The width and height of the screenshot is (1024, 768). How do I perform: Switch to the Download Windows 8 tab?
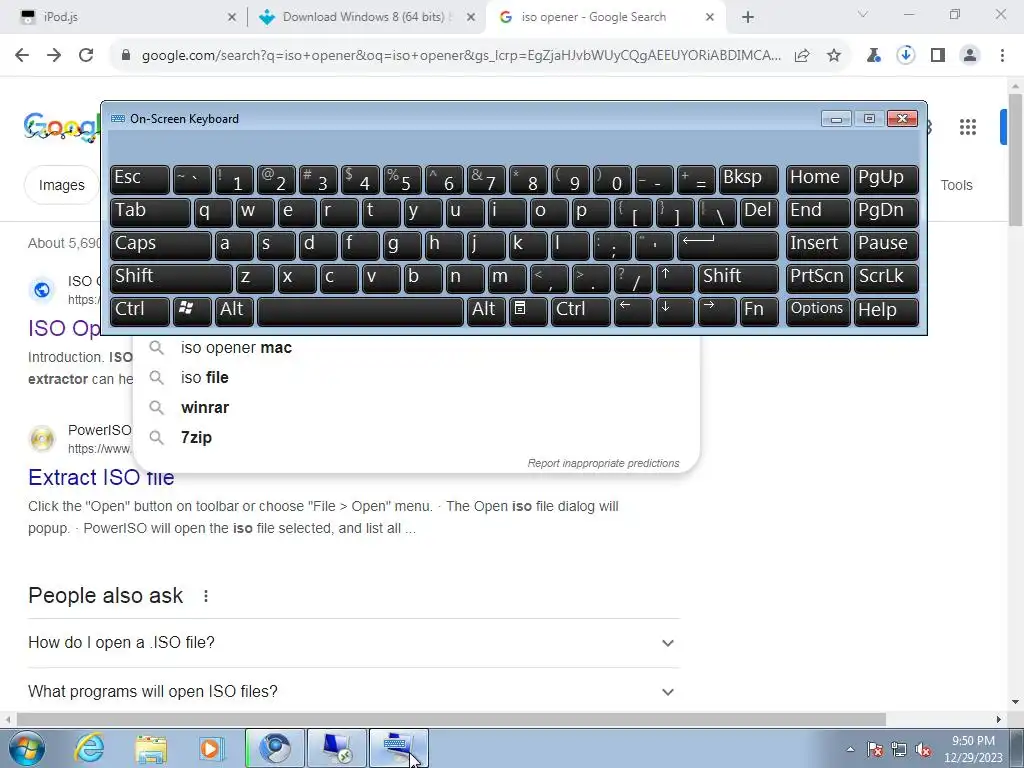click(x=366, y=18)
